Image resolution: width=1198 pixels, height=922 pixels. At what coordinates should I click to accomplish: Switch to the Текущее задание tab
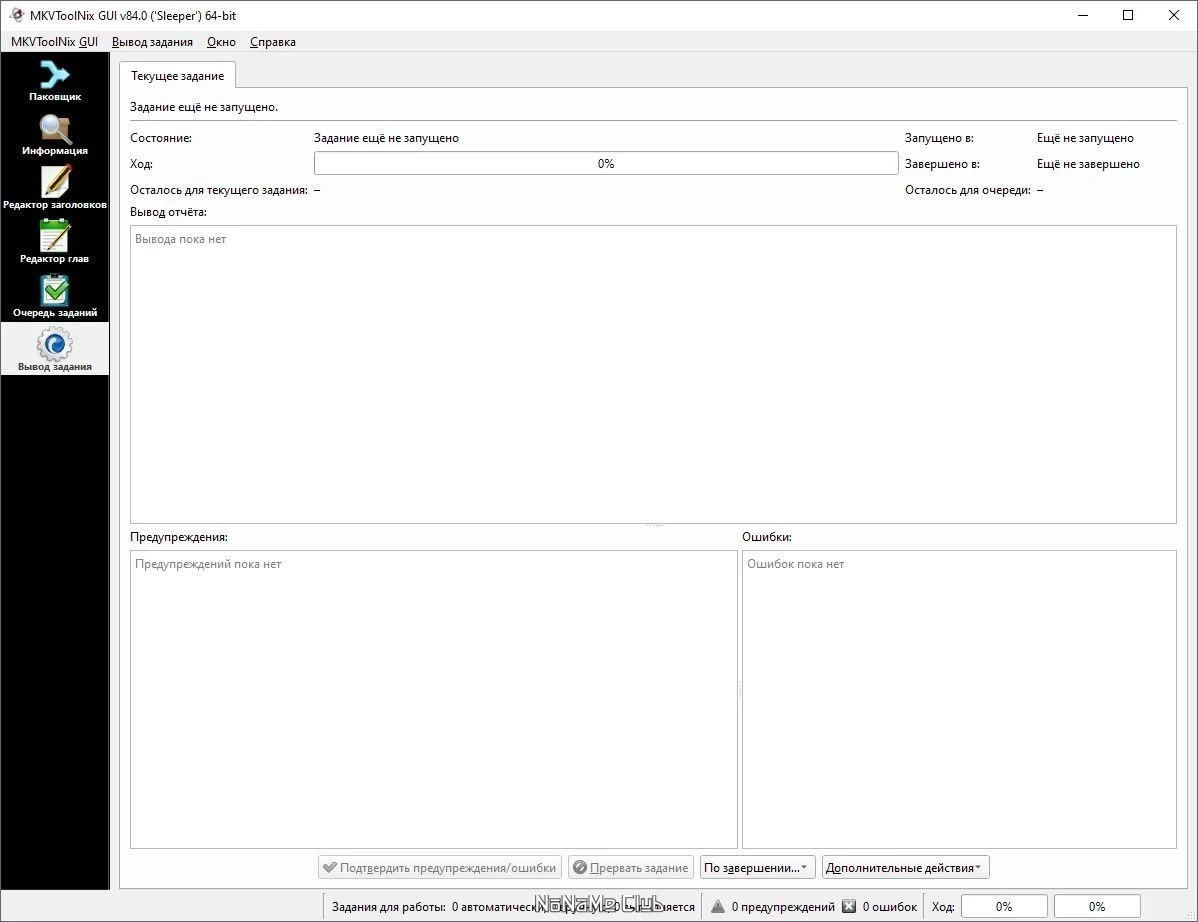click(x=177, y=76)
